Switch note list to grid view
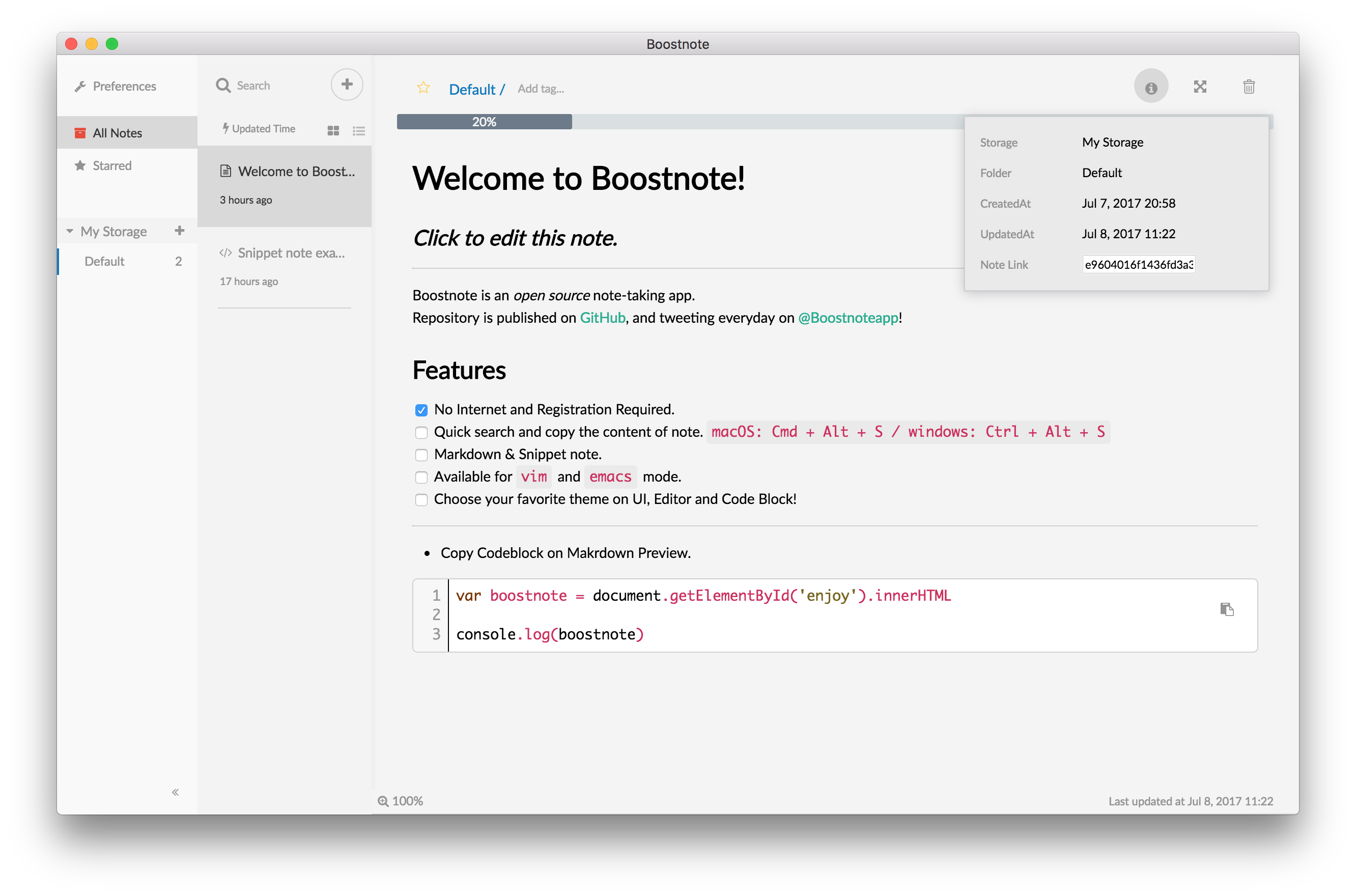The width and height of the screenshot is (1356, 896). point(333,131)
